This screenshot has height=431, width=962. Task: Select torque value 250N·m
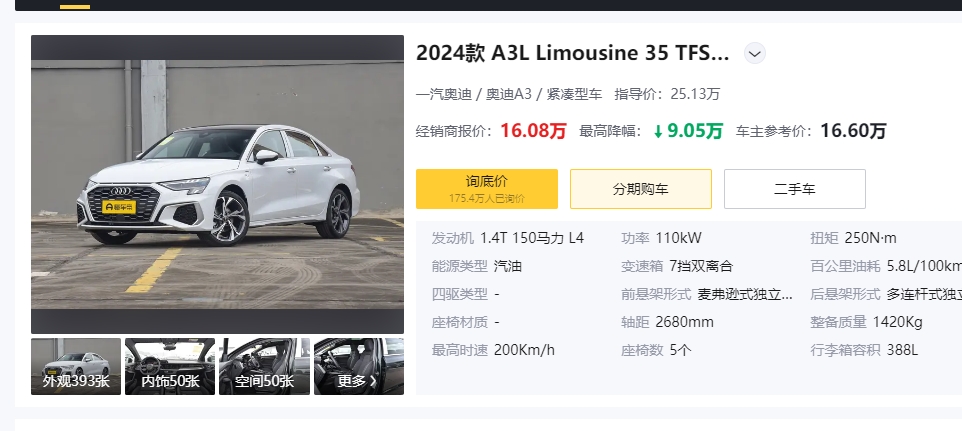tap(871, 238)
